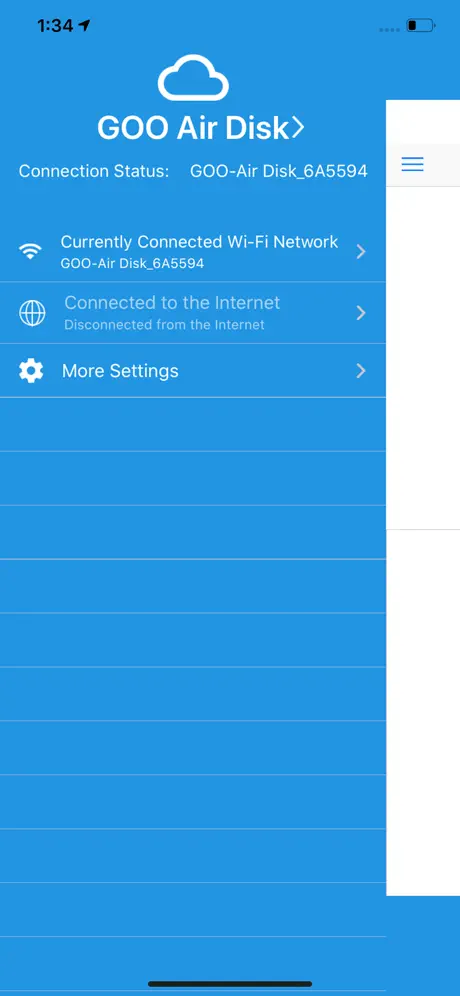The width and height of the screenshot is (460, 996).
Task: Open the Wi-Fi Network row chevron
Action: [x=361, y=252]
